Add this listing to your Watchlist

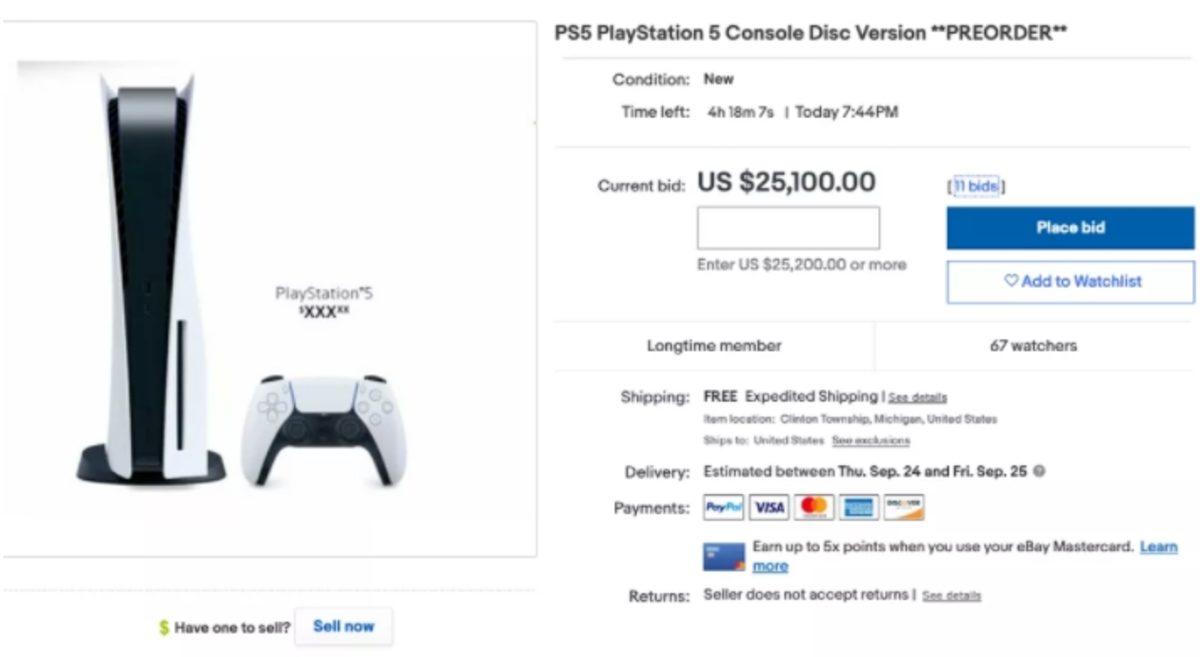tap(1069, 281)
